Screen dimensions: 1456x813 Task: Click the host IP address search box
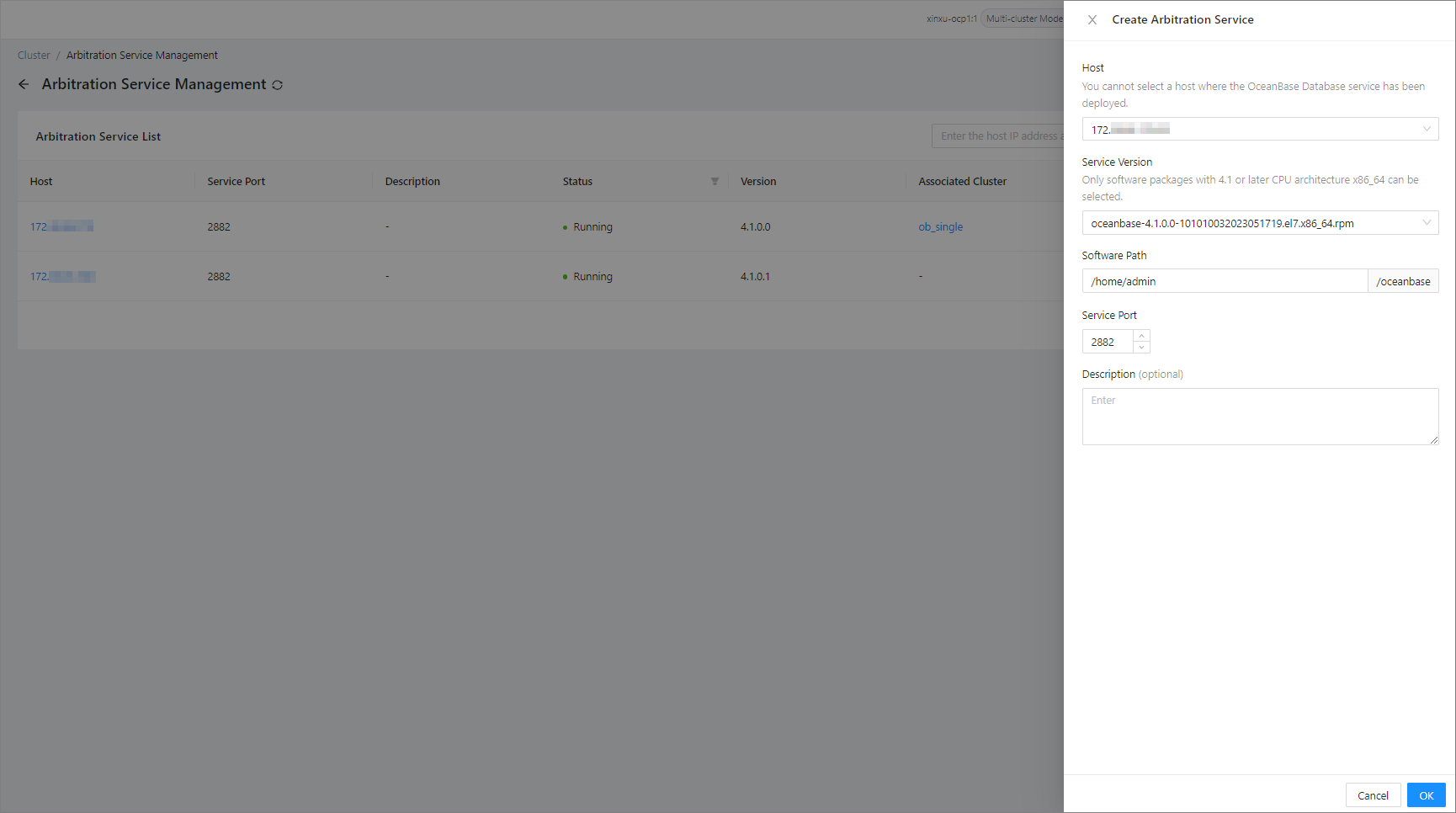point(998,136)
